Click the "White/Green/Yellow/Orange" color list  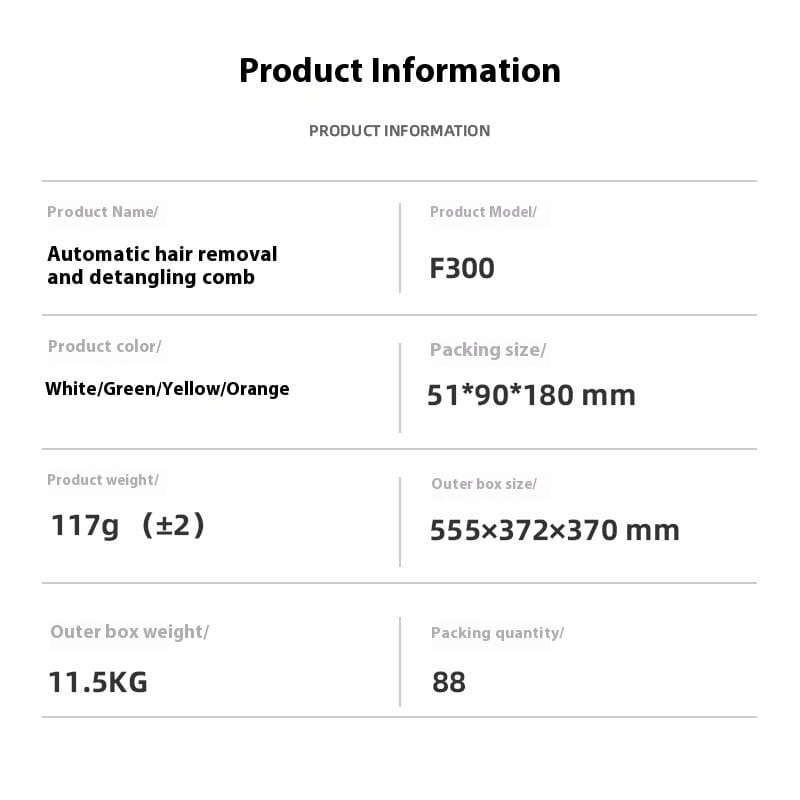pyautogui.click(x=167, y=389)
